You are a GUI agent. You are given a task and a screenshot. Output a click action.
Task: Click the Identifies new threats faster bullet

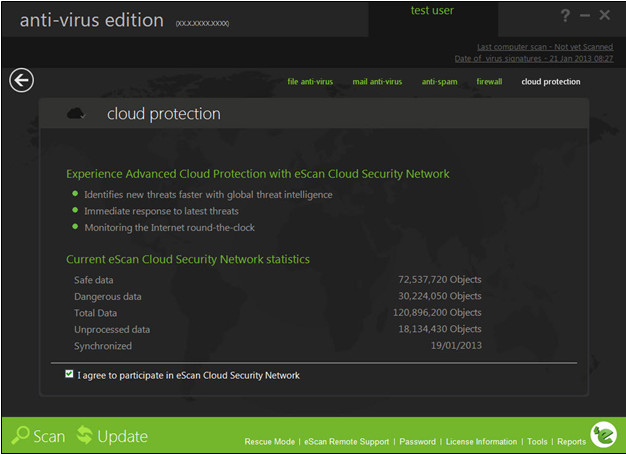pyautogui.click(x=208, y=195)
